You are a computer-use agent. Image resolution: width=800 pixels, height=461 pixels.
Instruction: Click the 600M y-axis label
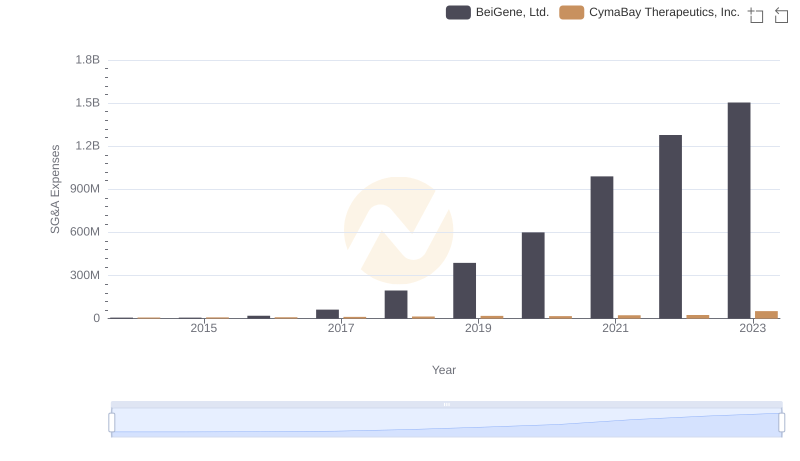point(85,232)
